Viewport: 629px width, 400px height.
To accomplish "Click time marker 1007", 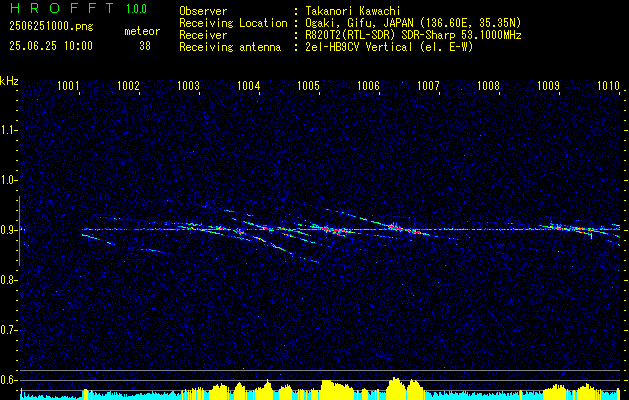I will 428,85.
